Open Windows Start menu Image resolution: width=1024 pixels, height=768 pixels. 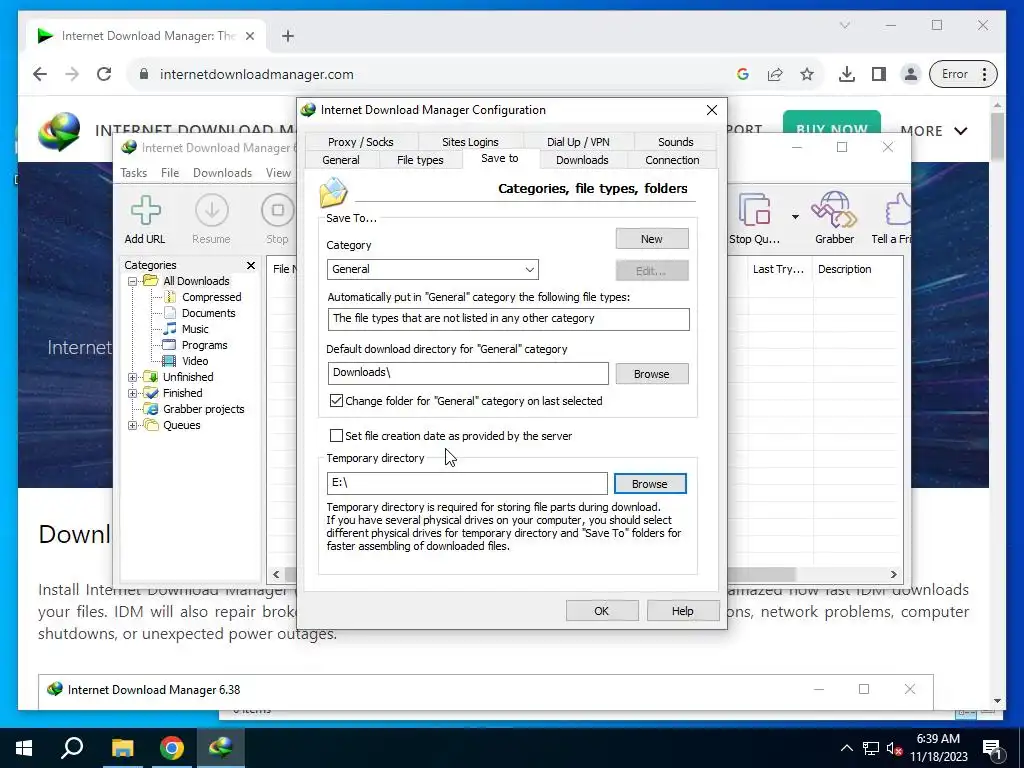click(x=24, y=748)
